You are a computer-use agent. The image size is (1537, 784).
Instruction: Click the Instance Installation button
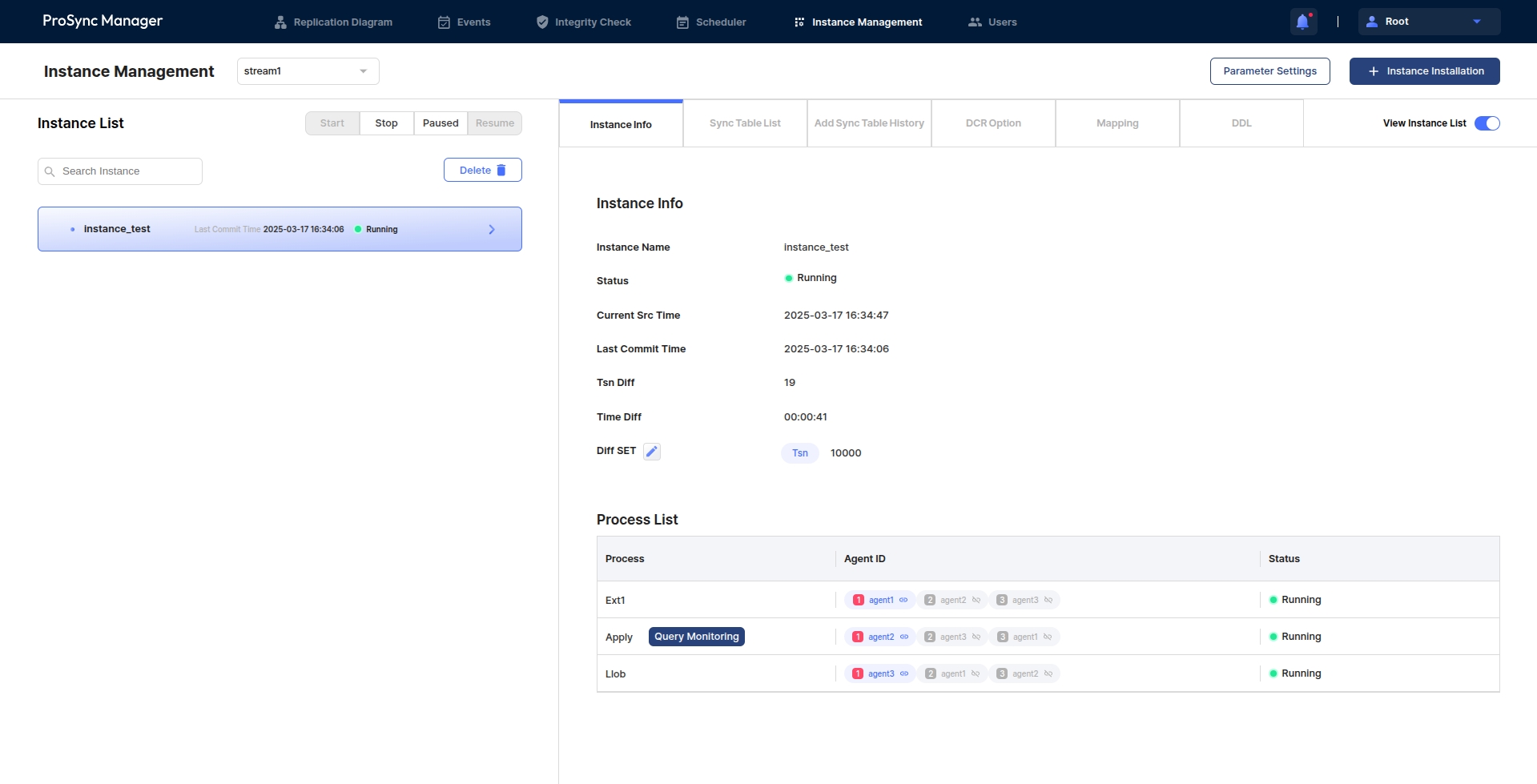[x=1424, y=71]
